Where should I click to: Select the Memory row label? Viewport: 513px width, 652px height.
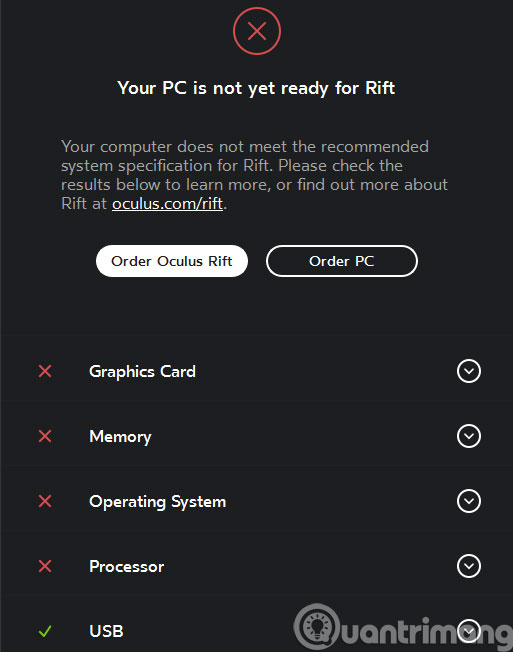[x=120, y=437]
